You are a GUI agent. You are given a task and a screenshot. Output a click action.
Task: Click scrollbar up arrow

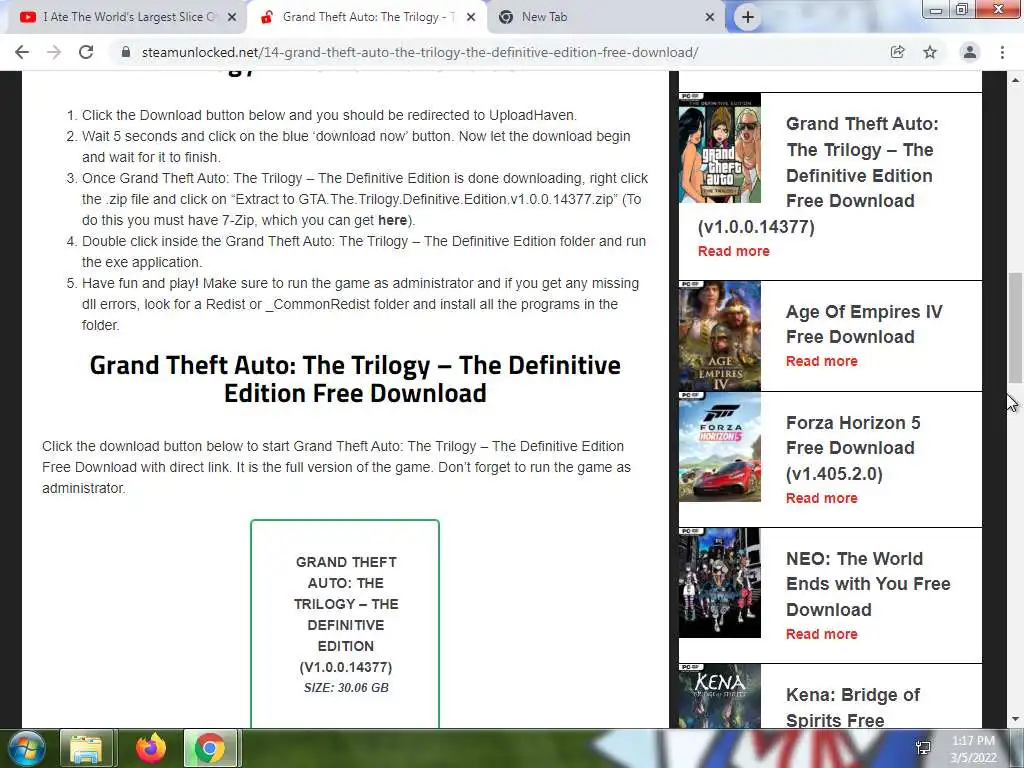coord(1015,80)
